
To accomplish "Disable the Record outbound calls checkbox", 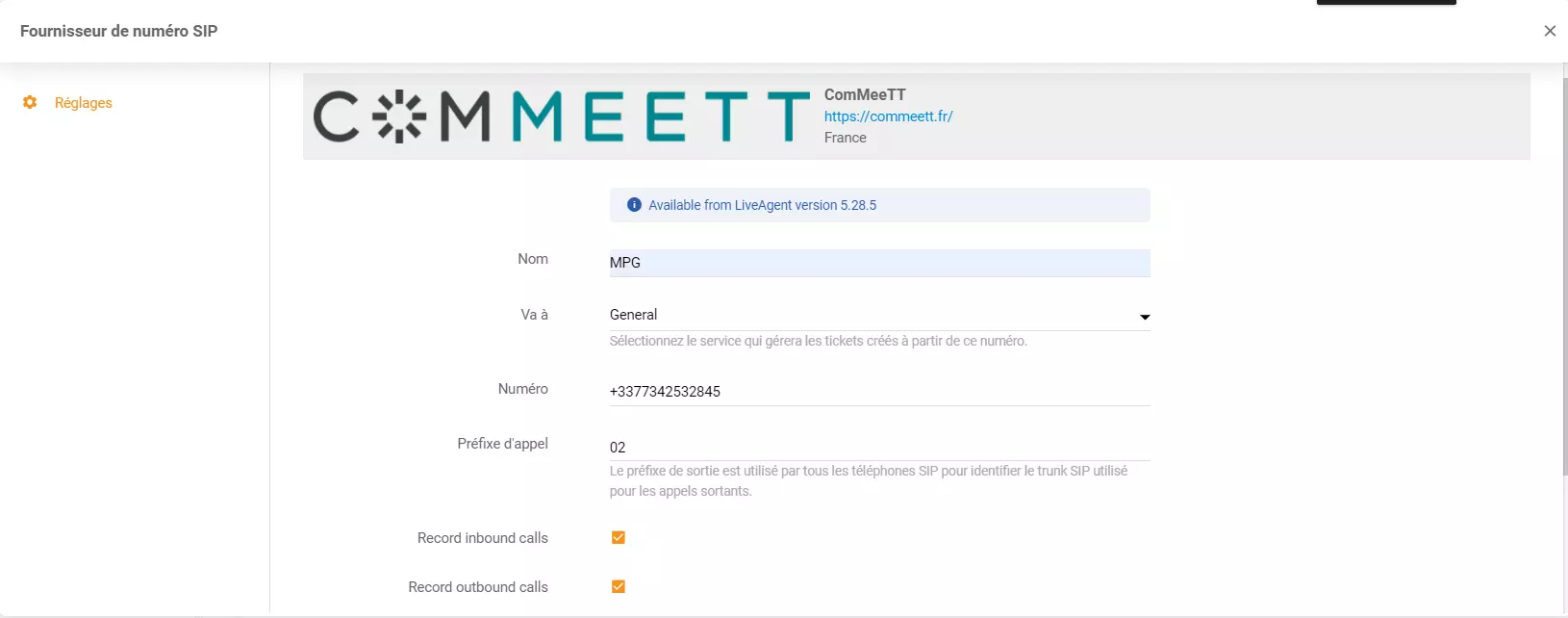I will [619, 587].
